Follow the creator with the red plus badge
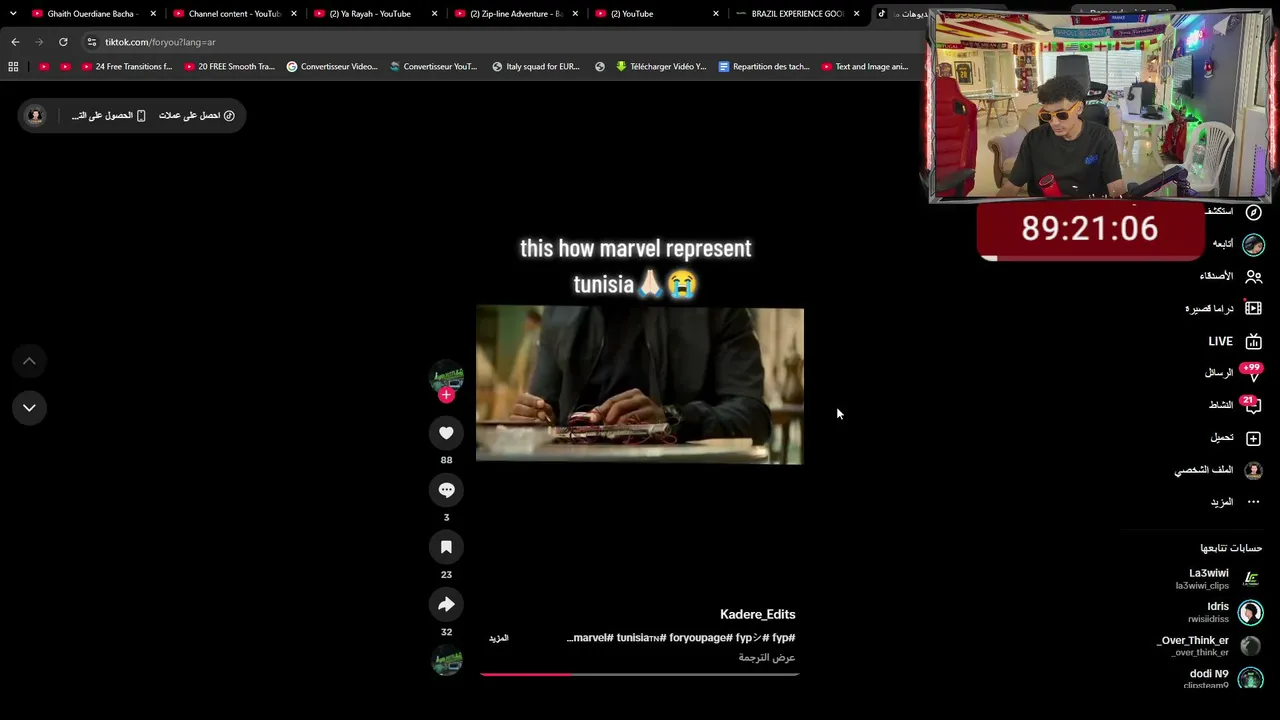The image size is (1280, 720). pos(446,395)
